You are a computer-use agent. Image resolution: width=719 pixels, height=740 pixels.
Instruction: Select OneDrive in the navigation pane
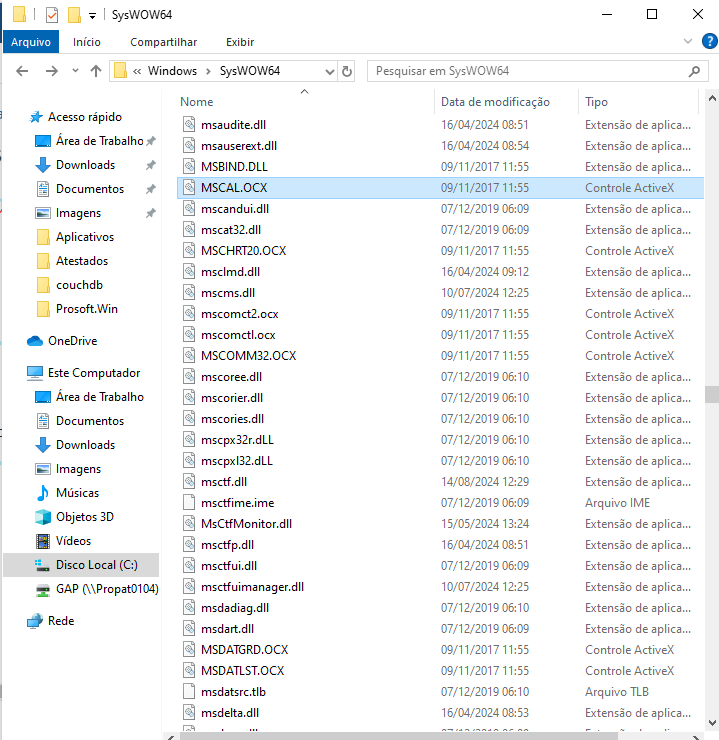point(72,341)
